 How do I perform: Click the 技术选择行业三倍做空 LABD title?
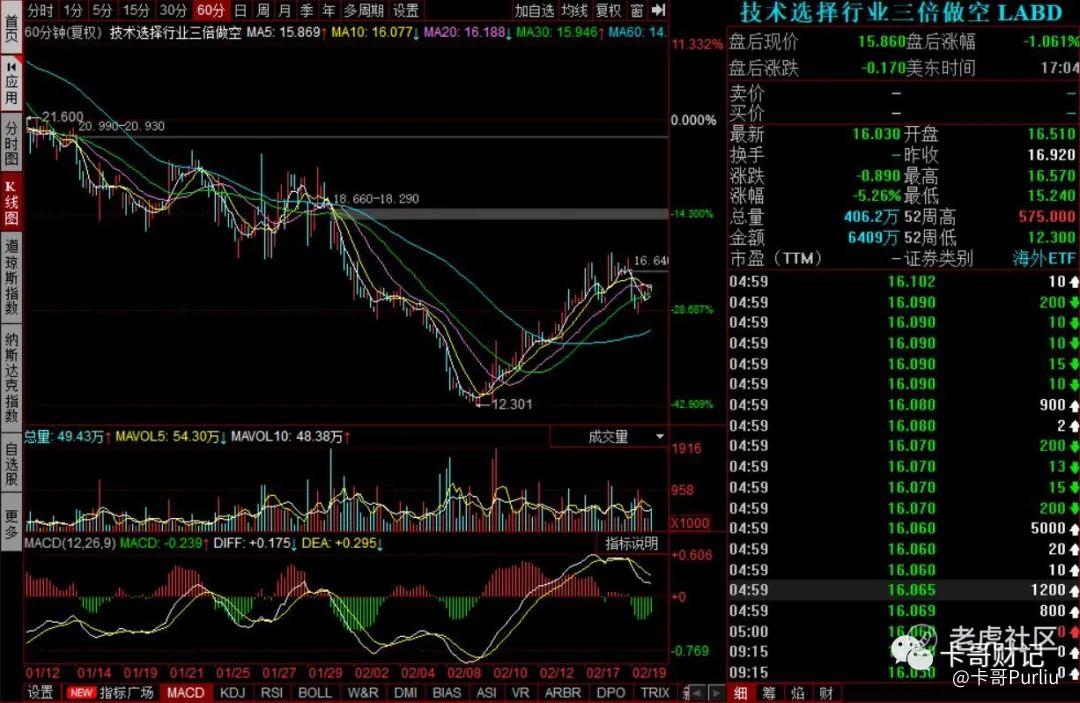[902, 12]
